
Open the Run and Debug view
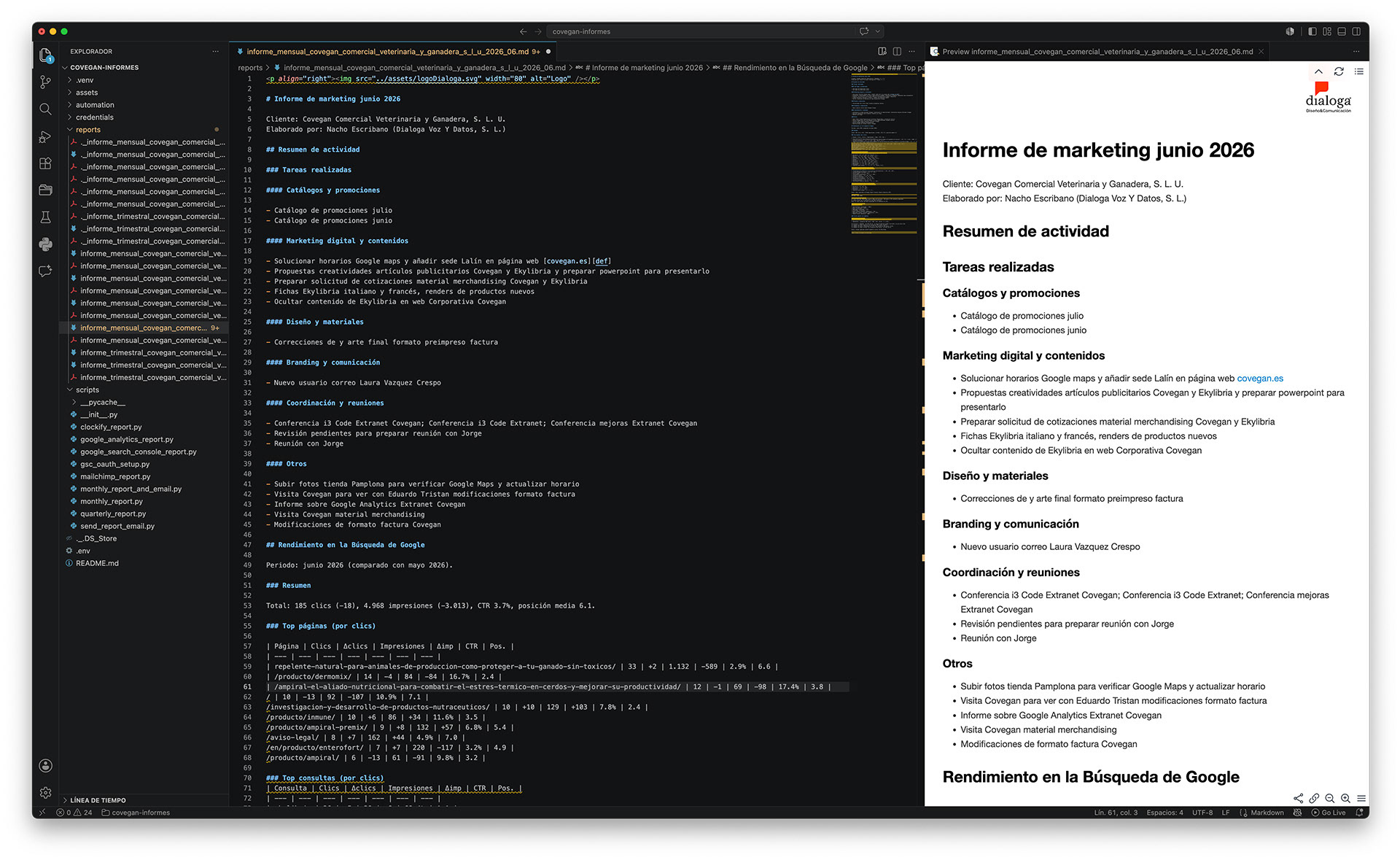coord(45,136)
